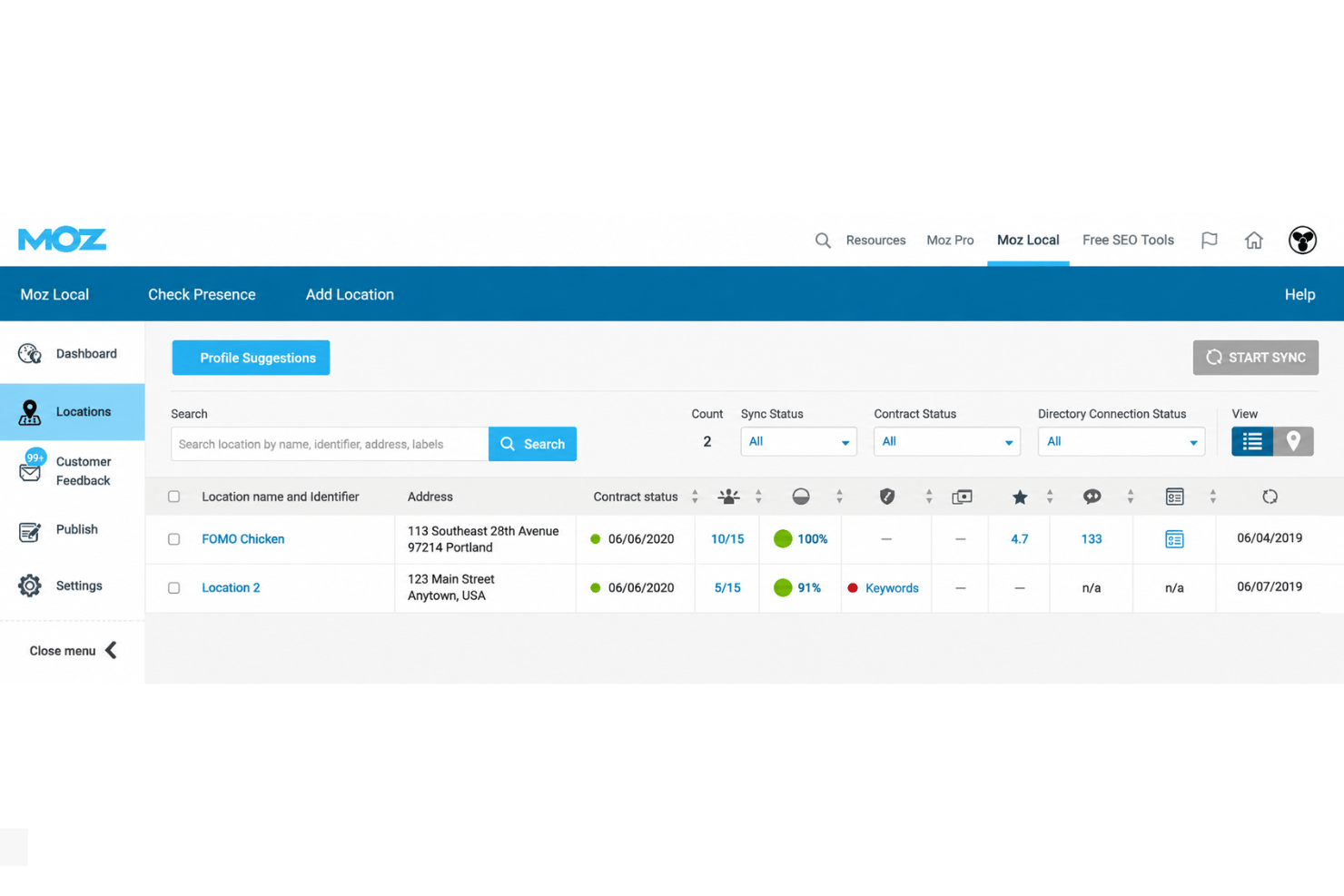This screenshot has height=896, width=1344.
Task: Focus the location search input field
Action: tap(330, 444)
